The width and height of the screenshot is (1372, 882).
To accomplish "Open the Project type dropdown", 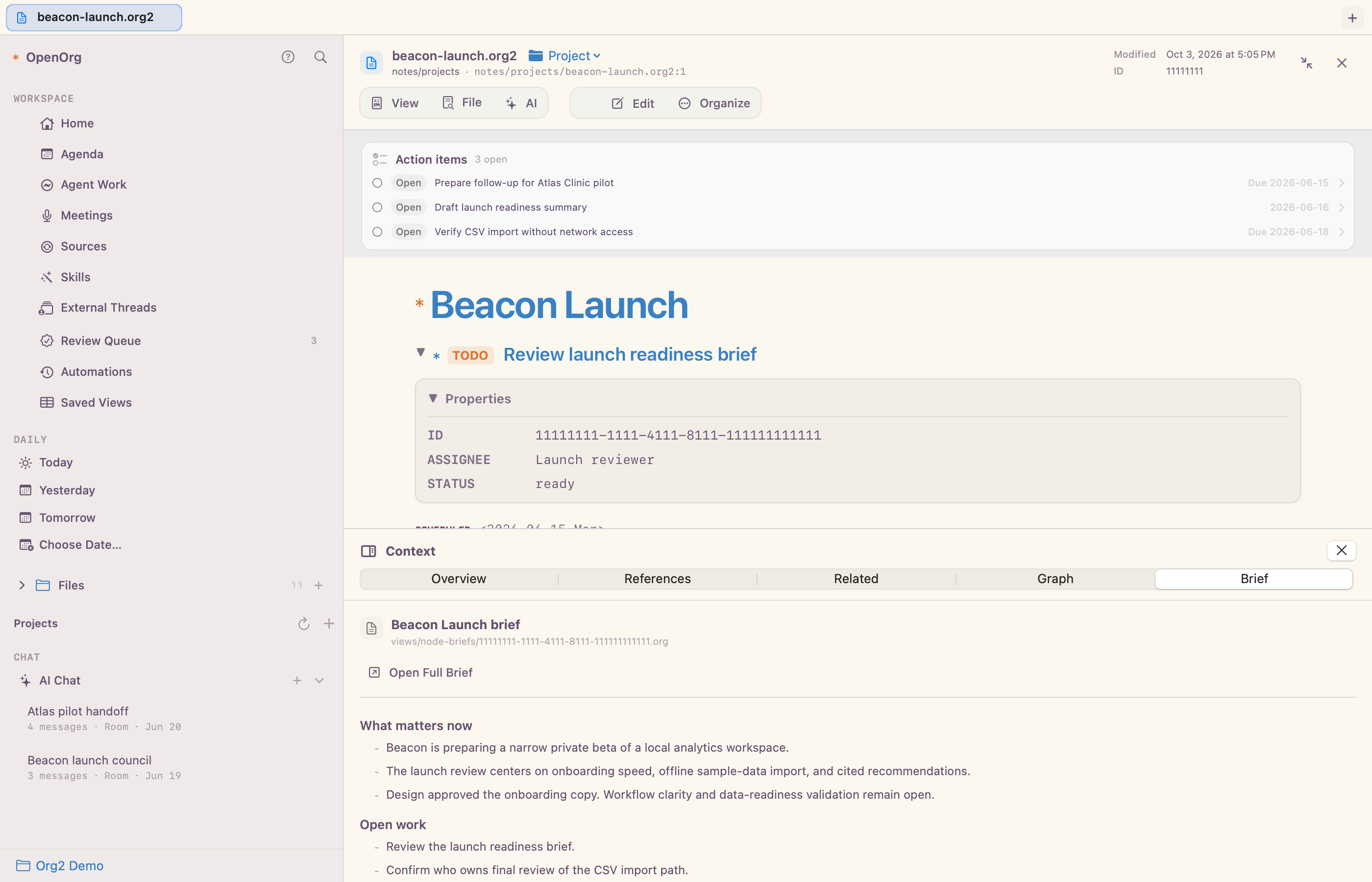I will click(x=564, y=55).
